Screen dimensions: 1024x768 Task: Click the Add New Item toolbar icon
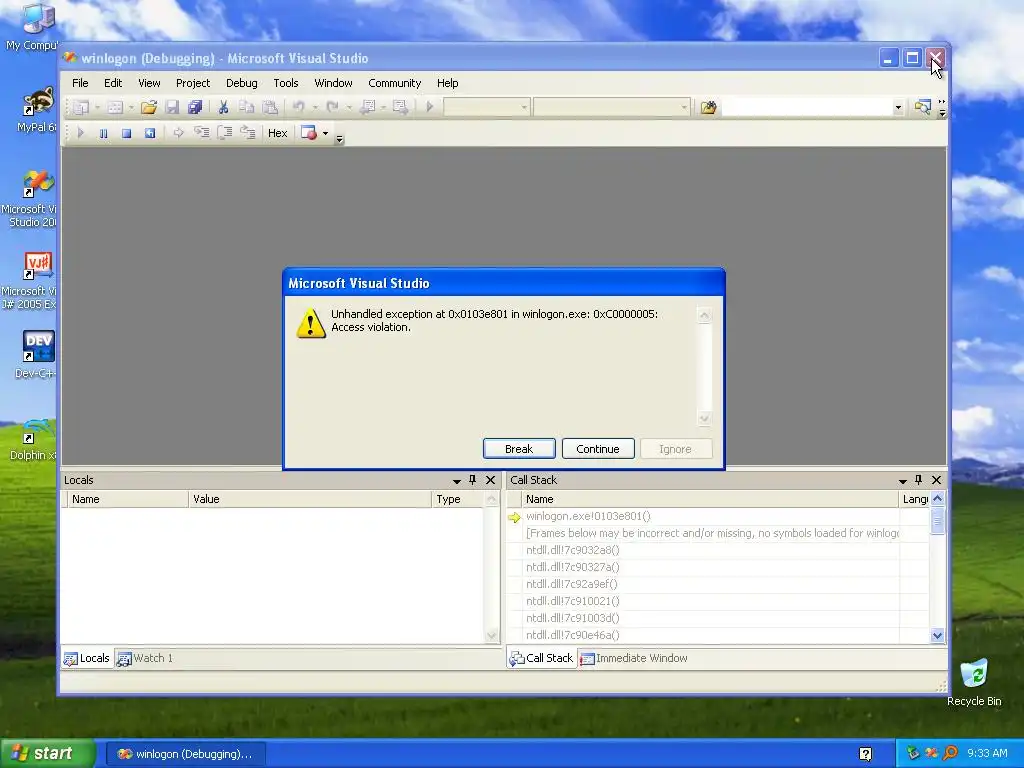tap(115, 107)
